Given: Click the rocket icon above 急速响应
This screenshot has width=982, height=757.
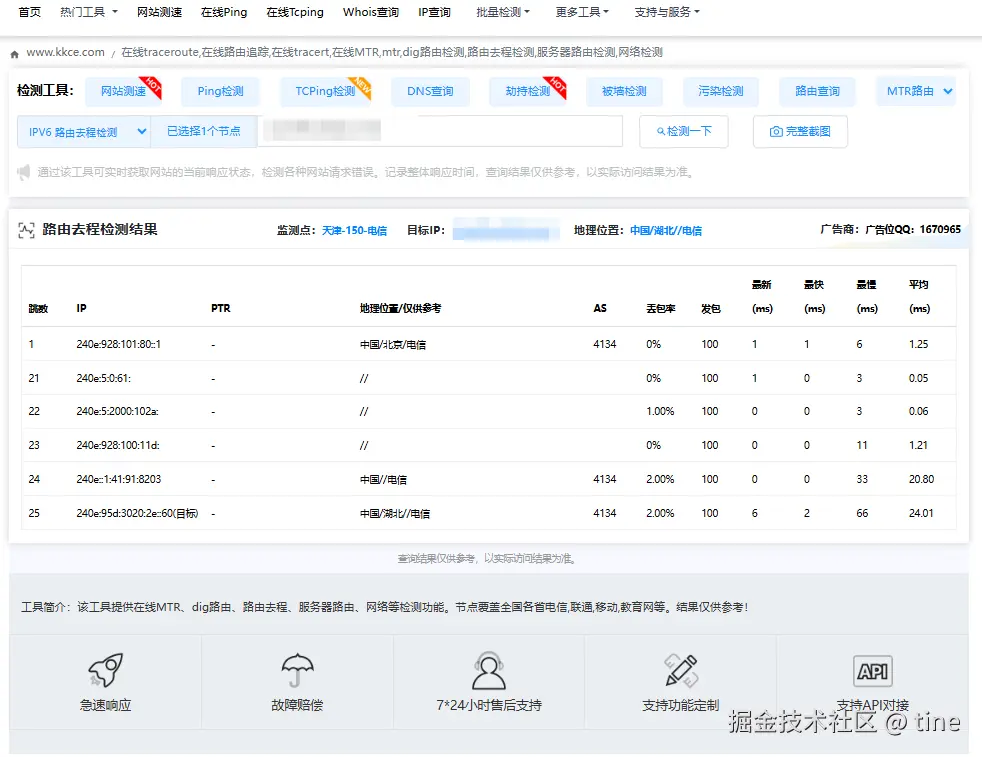Looking at the screenshot, I should point(105,669).
